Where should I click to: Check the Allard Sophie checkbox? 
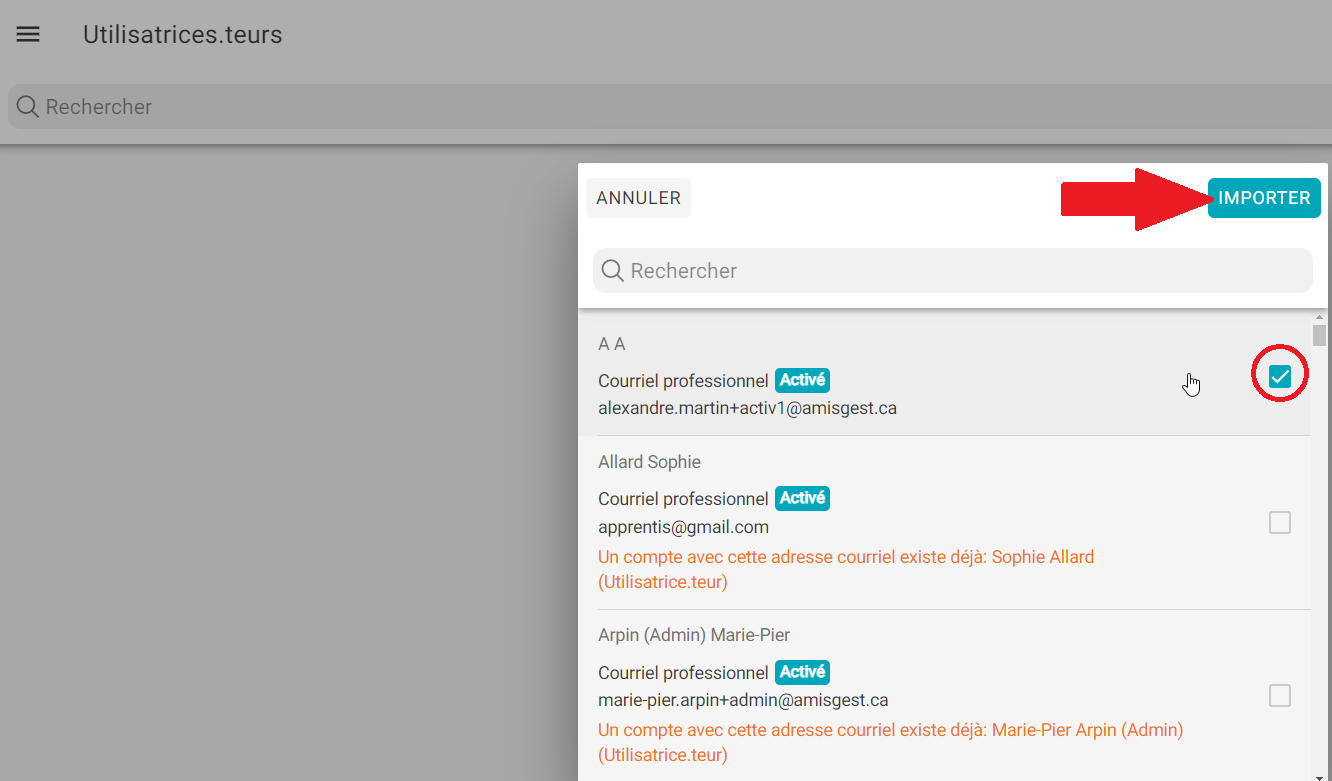[1279, 522]
